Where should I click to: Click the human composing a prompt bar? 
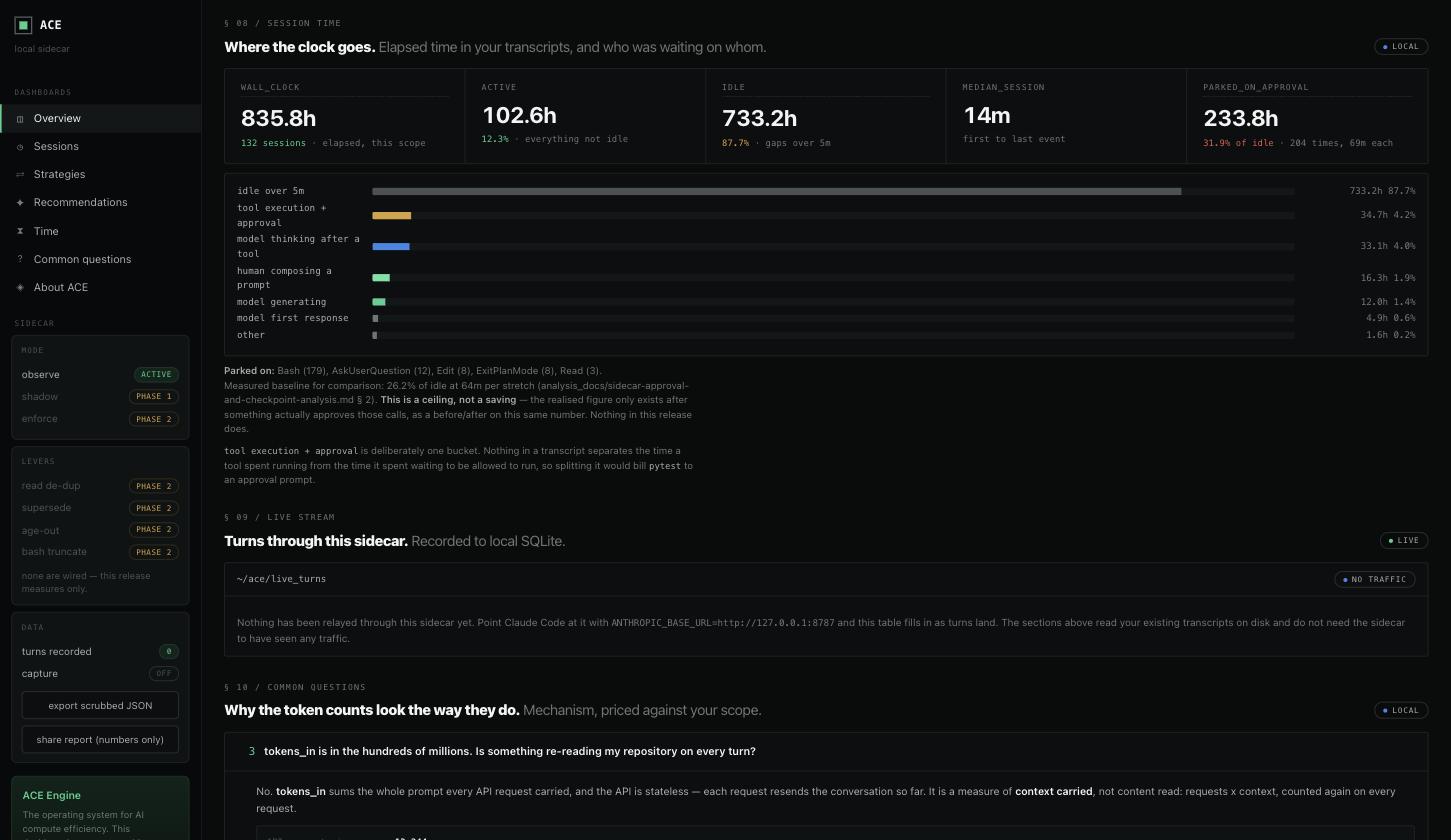[x=381, y=278]
